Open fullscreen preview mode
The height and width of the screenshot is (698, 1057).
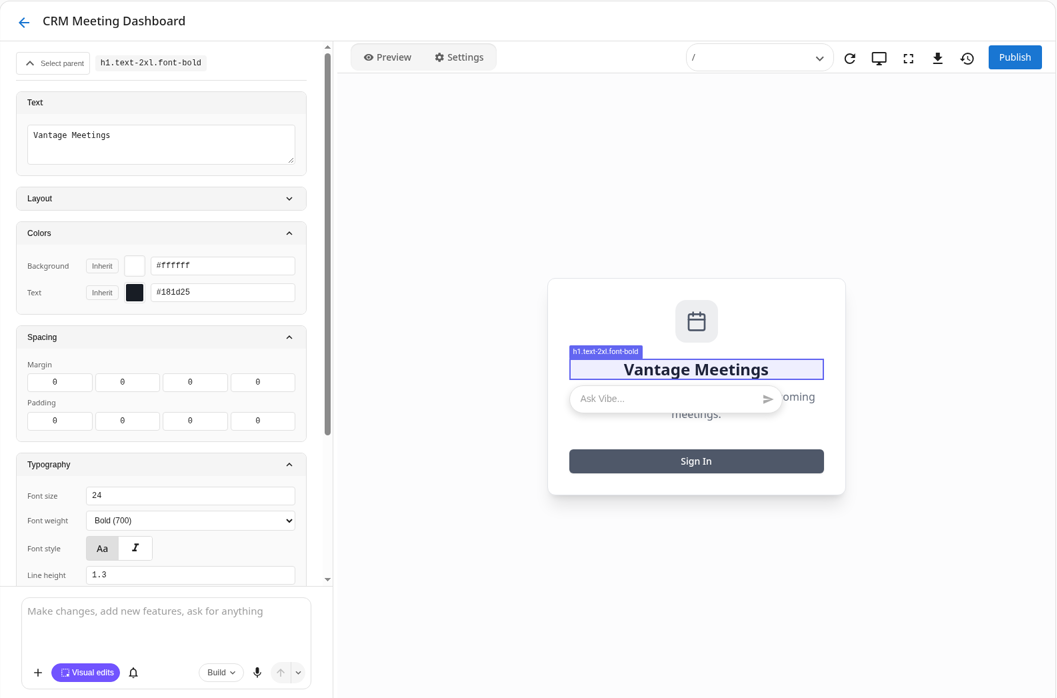908,58
